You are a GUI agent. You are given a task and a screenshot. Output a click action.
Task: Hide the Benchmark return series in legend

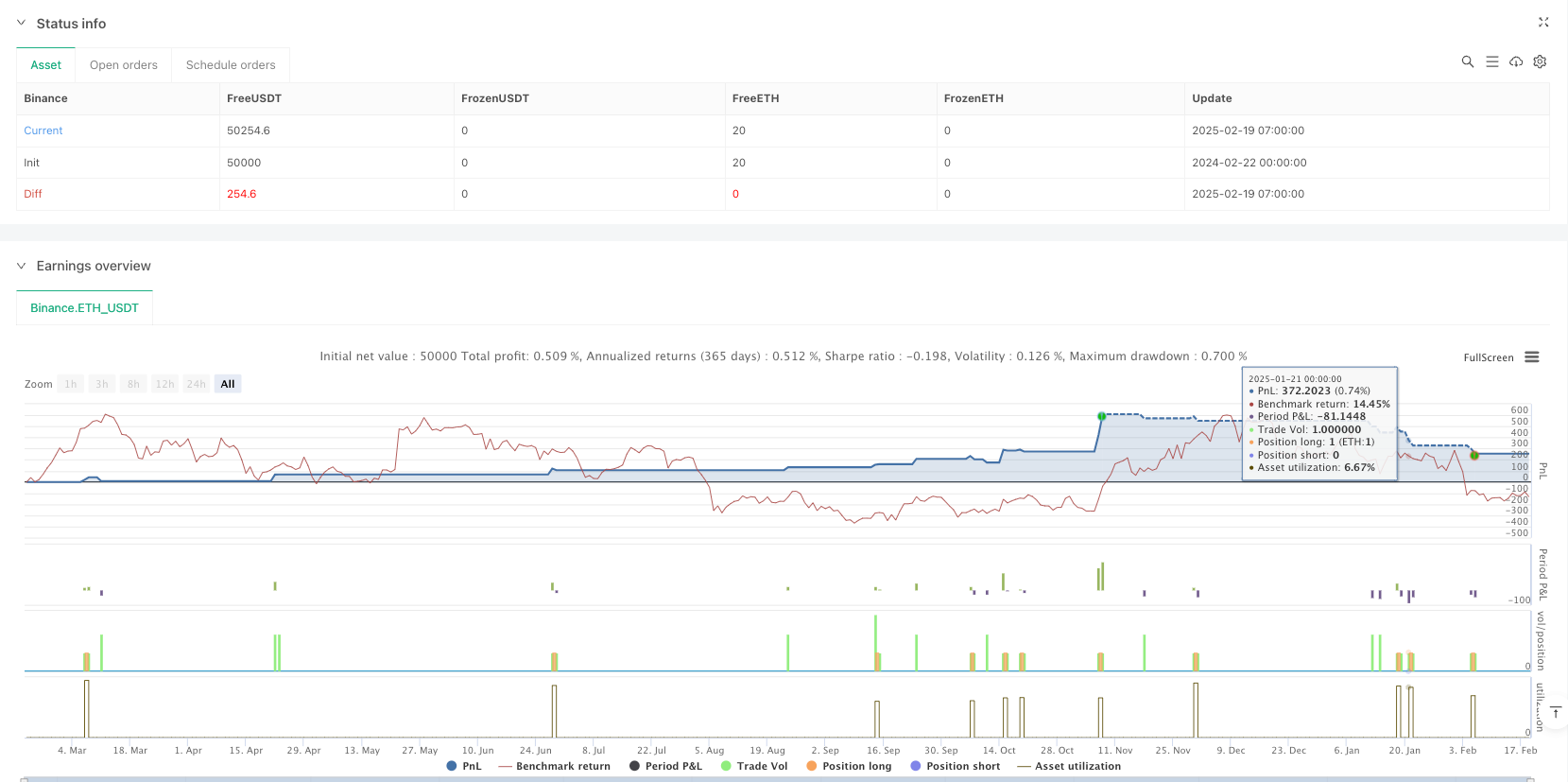[554, 766]
